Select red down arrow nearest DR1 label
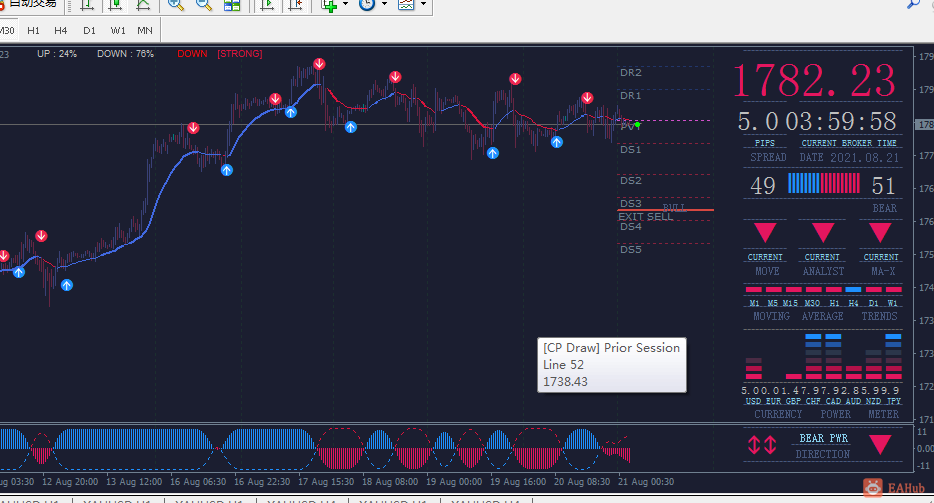This screenshot has height=503, width=934. [587, 98]
